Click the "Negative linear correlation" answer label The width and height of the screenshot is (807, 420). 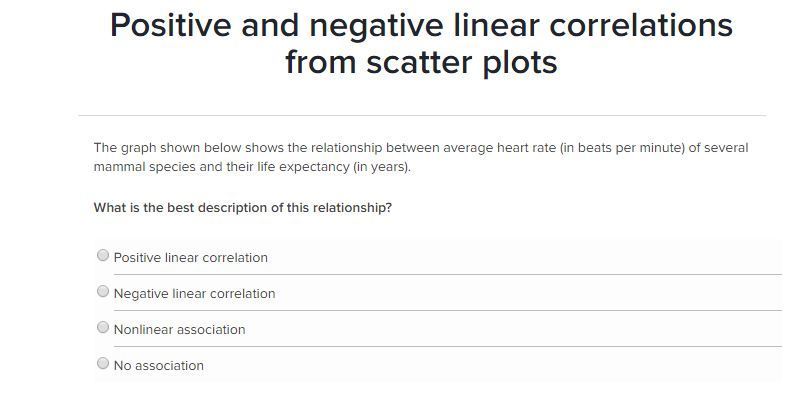[x=194, y=294]
